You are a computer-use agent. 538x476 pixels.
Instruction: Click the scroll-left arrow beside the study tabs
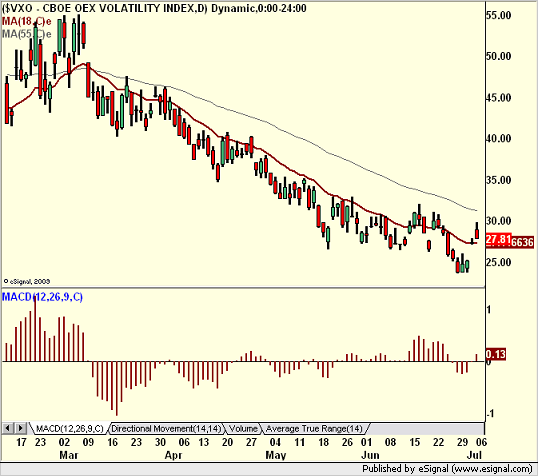[8, 428]
